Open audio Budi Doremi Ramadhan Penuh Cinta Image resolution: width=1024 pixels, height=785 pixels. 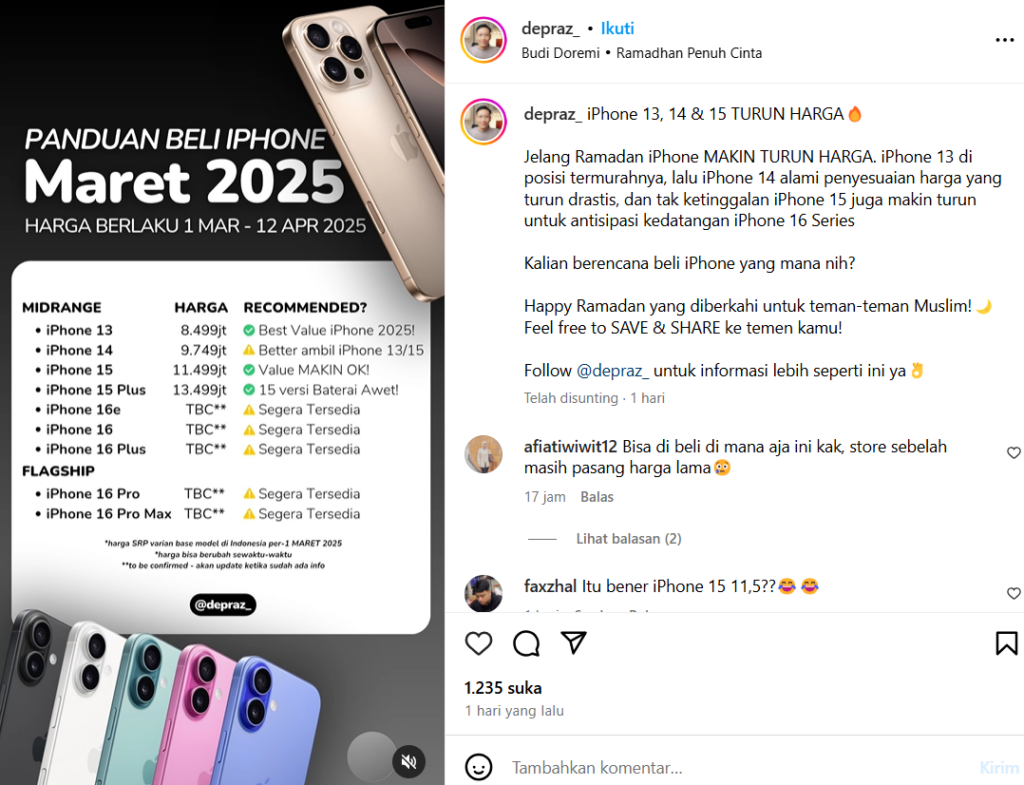pos(641,53)
